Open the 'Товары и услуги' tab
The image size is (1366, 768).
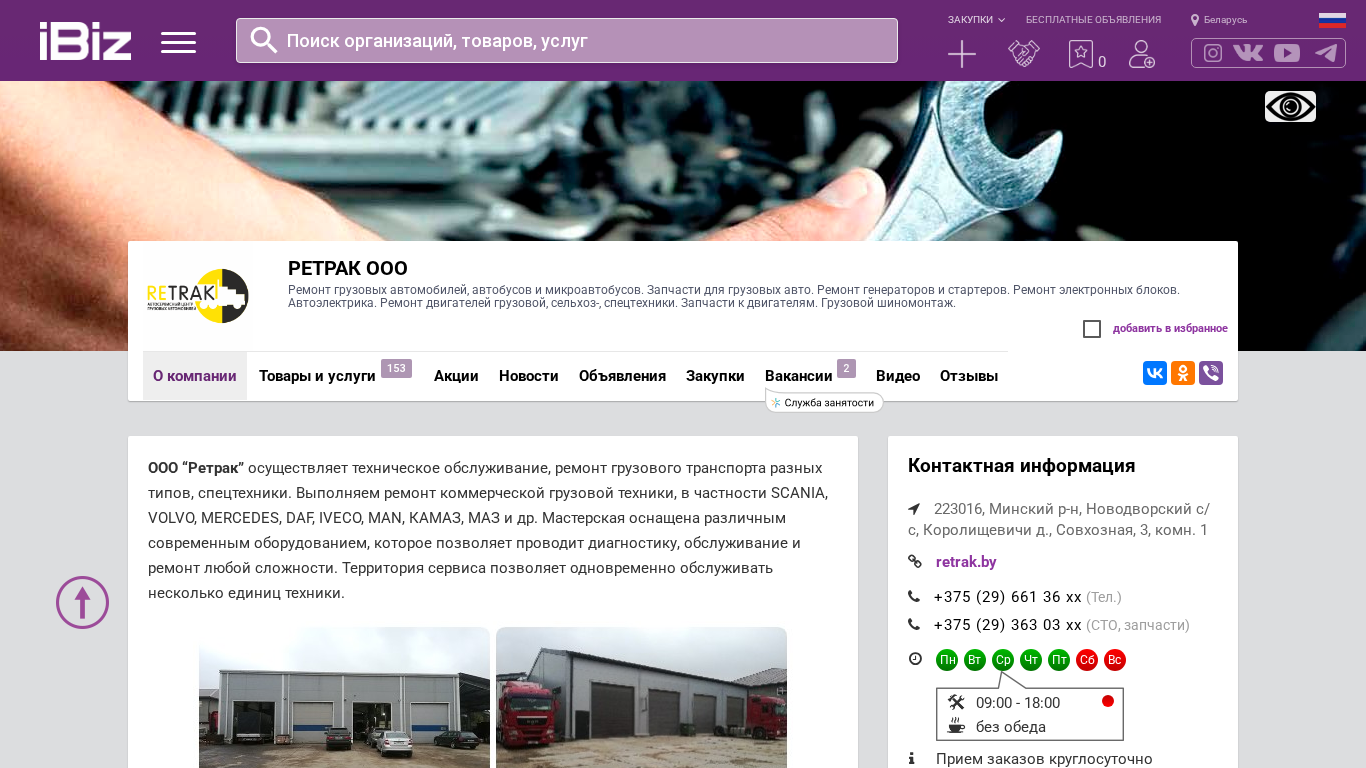(317, 376)
